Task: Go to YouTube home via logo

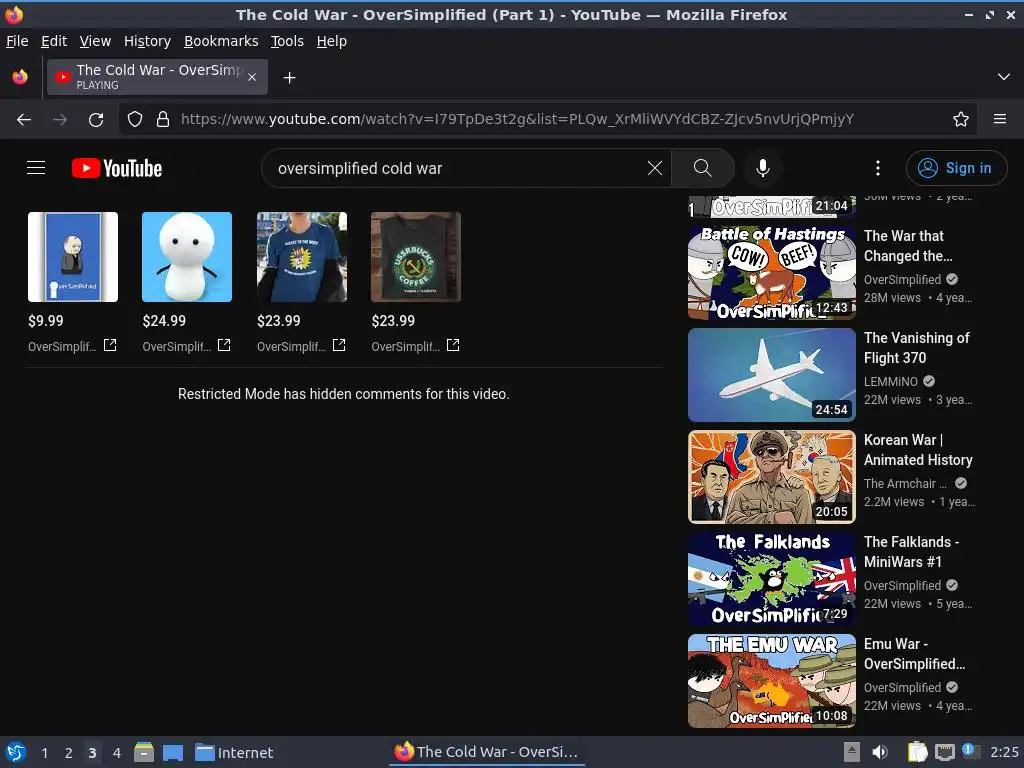Action: click(x=117, y=168)
